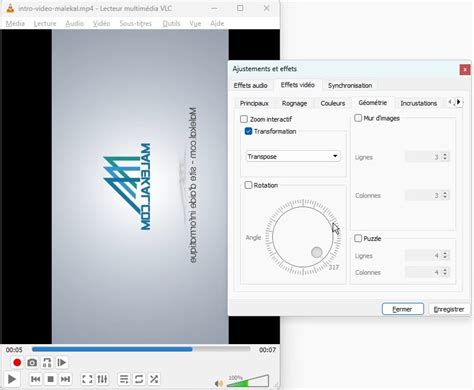474x390 pixels.
Task: Show the playlist icon
Action: click(x=124, y=379)
